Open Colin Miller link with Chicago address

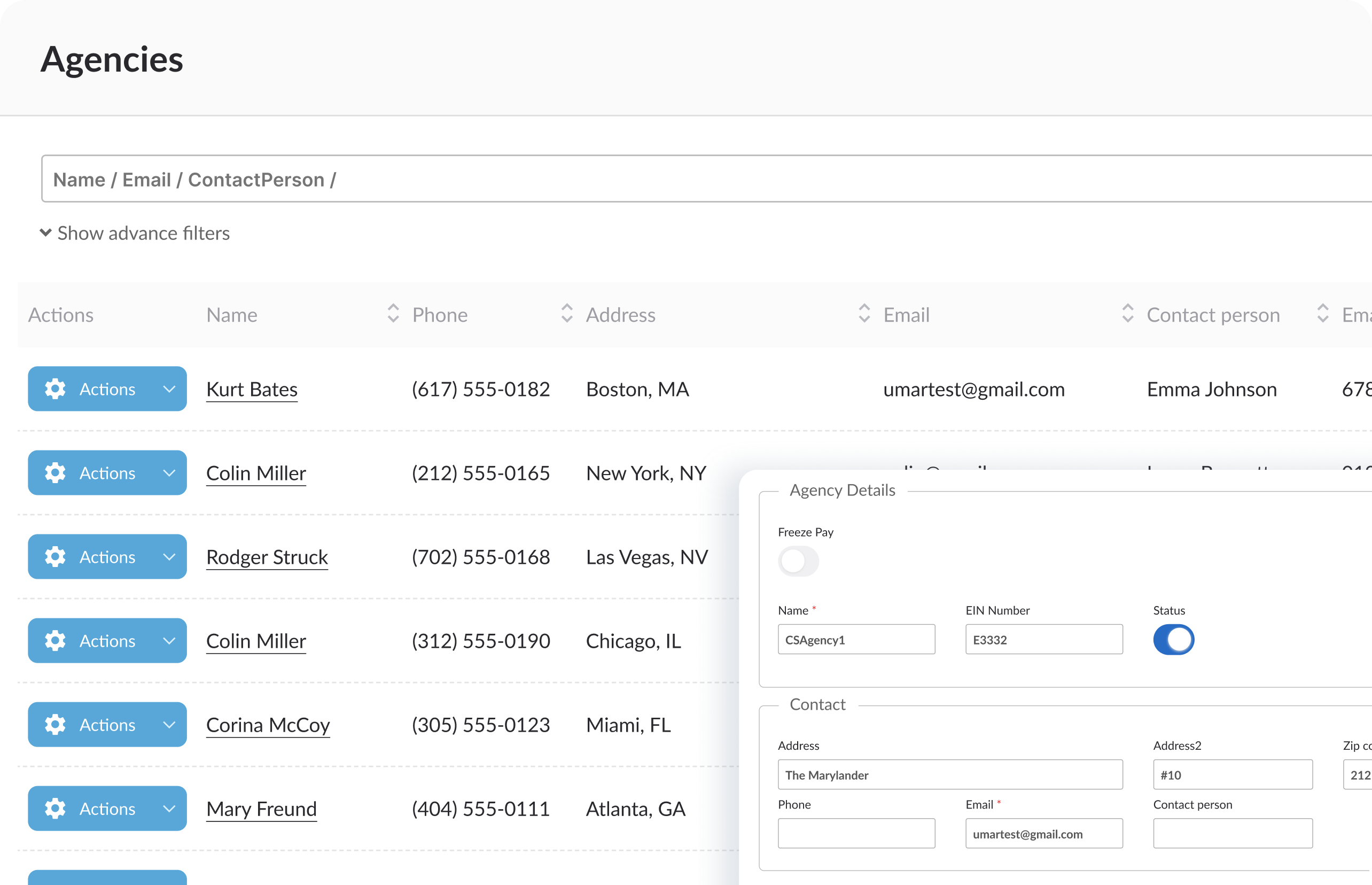tap(256, 641)
